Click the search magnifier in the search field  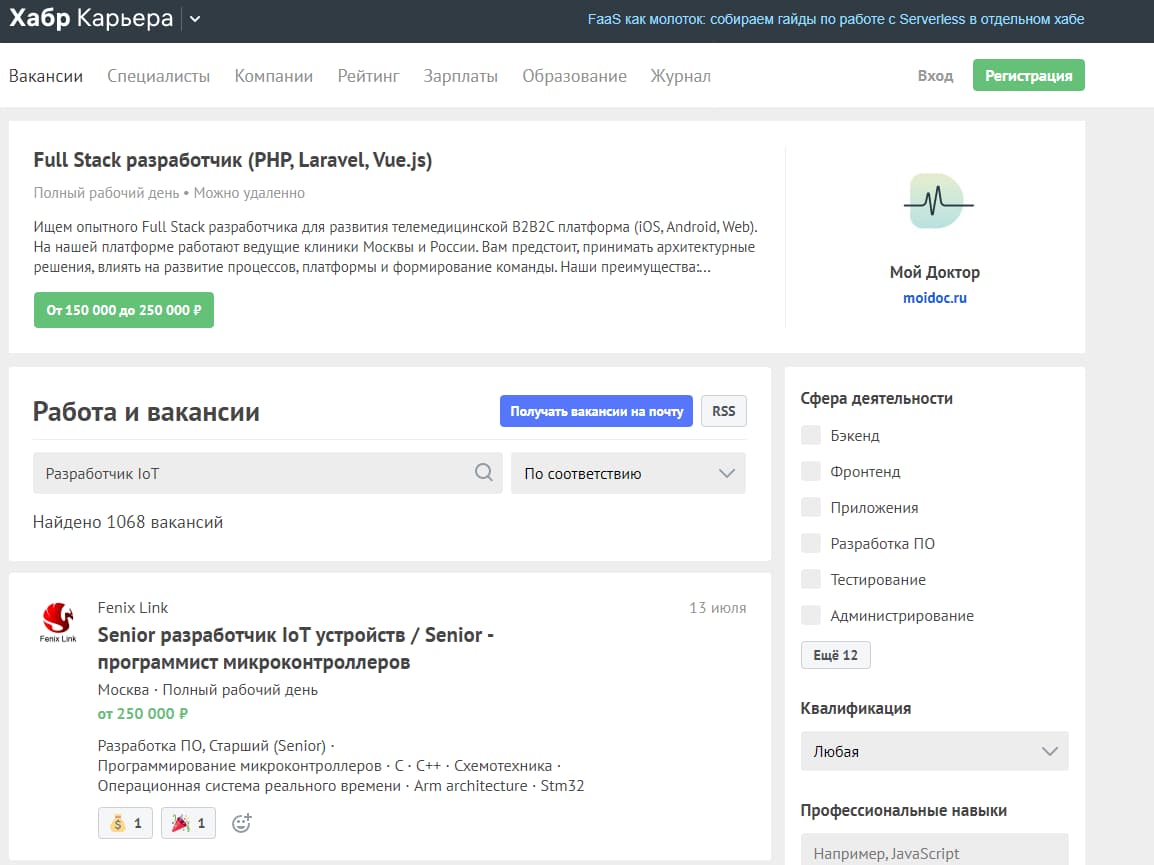click(x=485, y=472)
